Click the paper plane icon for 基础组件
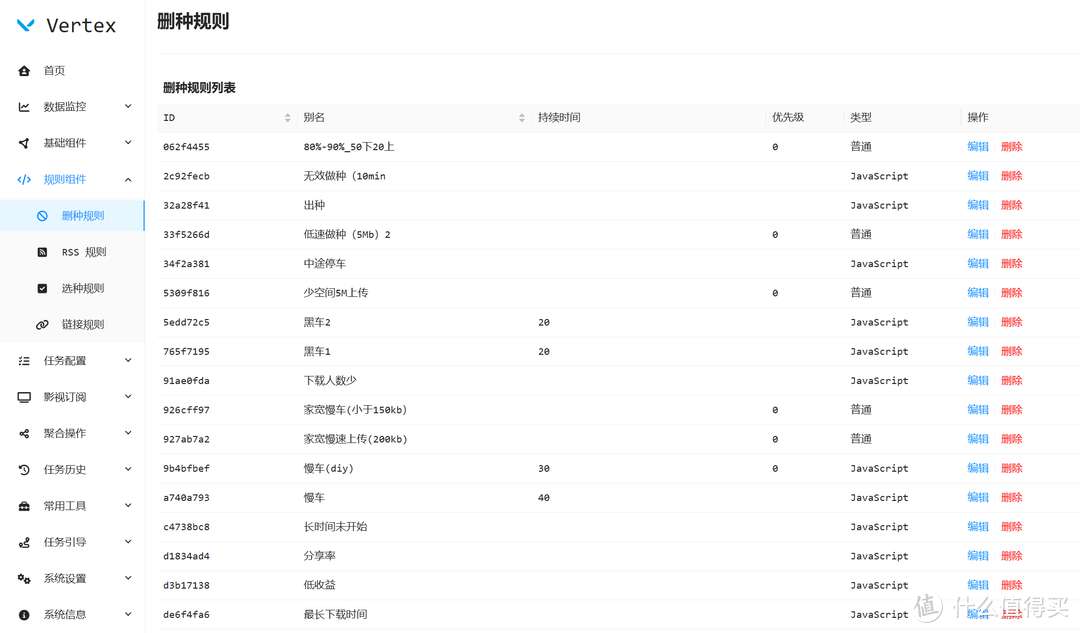 pyautogui.click(x=22, y=142)
